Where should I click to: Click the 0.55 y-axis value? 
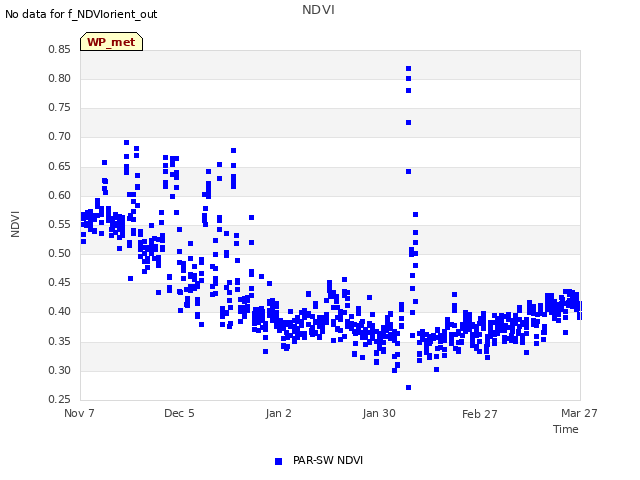point(60,224)
